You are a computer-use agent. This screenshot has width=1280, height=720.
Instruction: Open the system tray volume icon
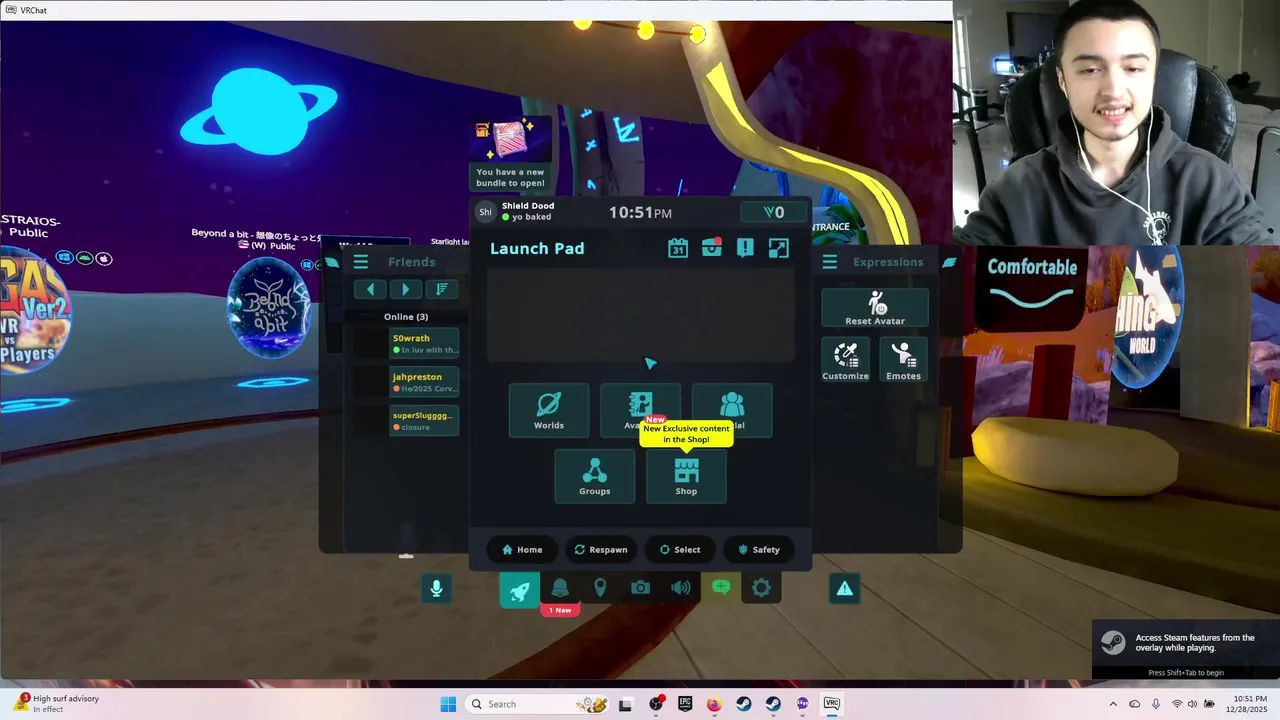click(x=1191, y=704)
